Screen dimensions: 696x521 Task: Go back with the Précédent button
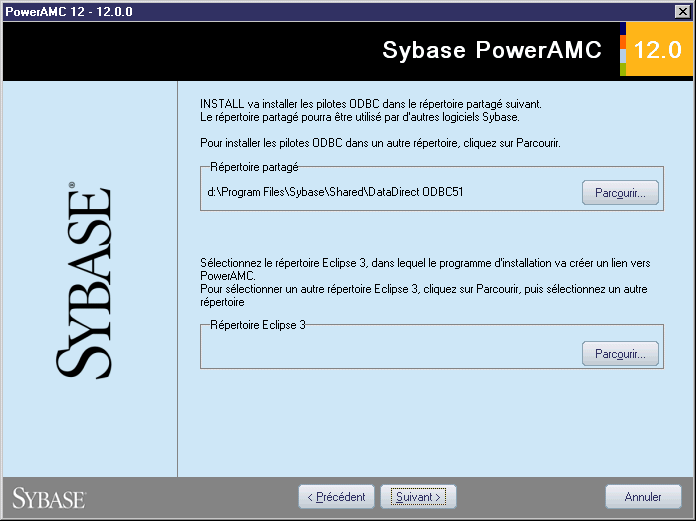pyautogui.click(x=336, y=497)
